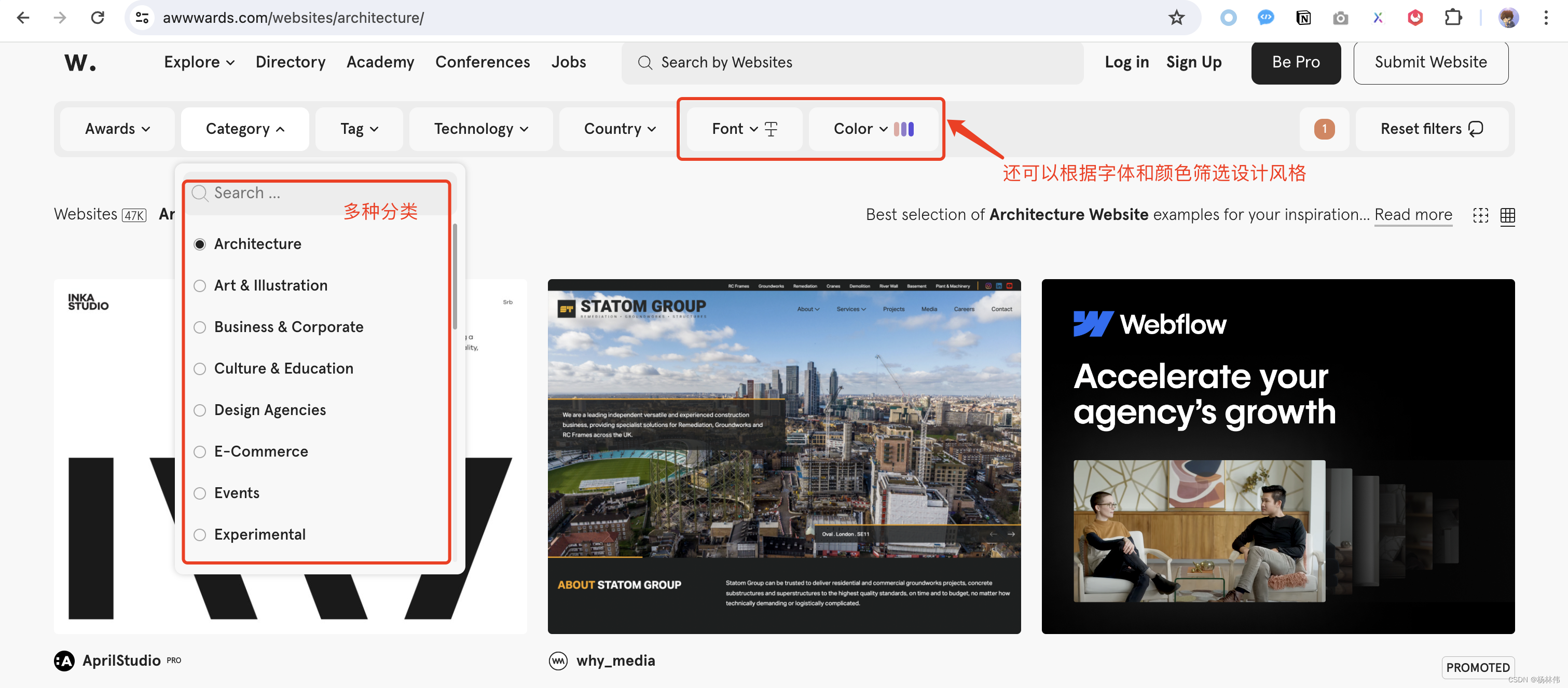Screen dimensions: 1568x688
Task: Open the Technology filter dropdown
Action: (x=480, y=129)
